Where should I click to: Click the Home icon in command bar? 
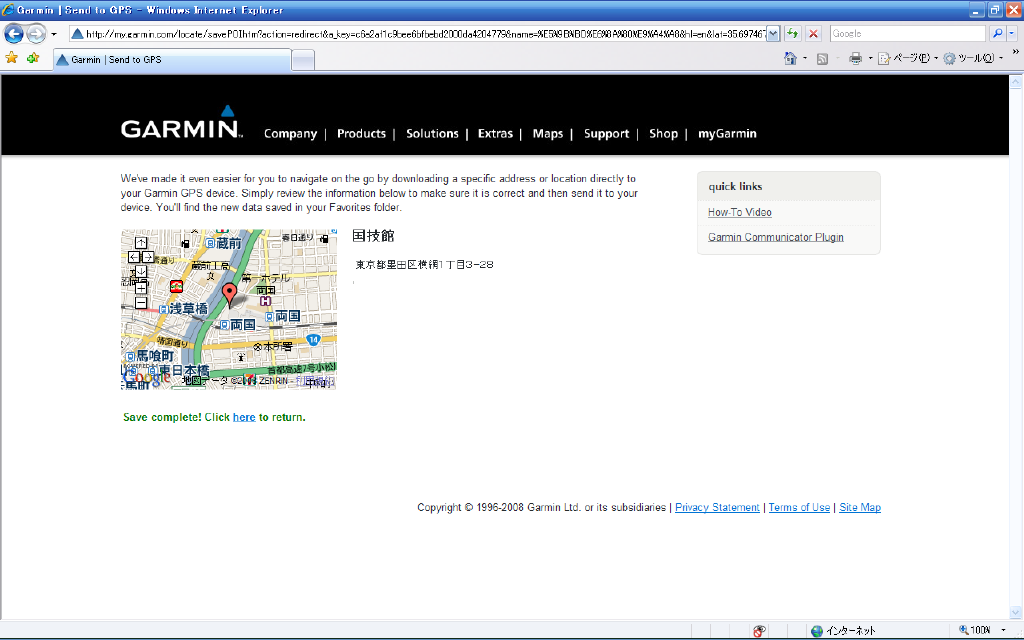coord(790,59)
